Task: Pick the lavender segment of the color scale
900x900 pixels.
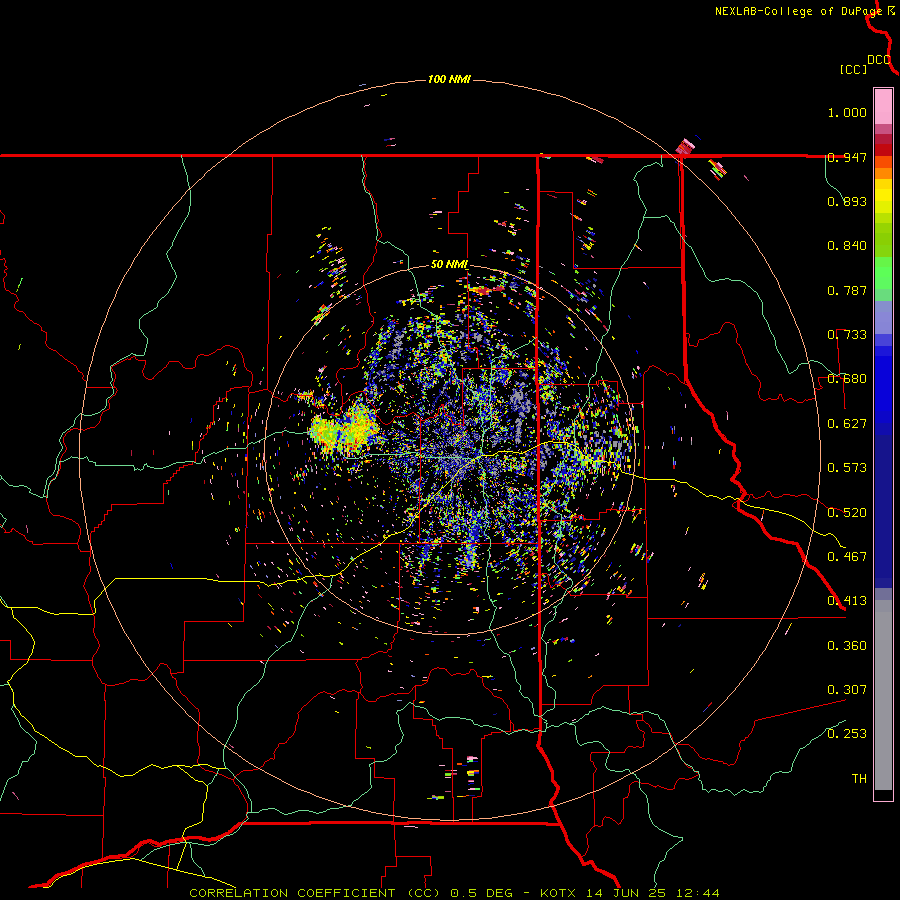Action: click(883, 317)
